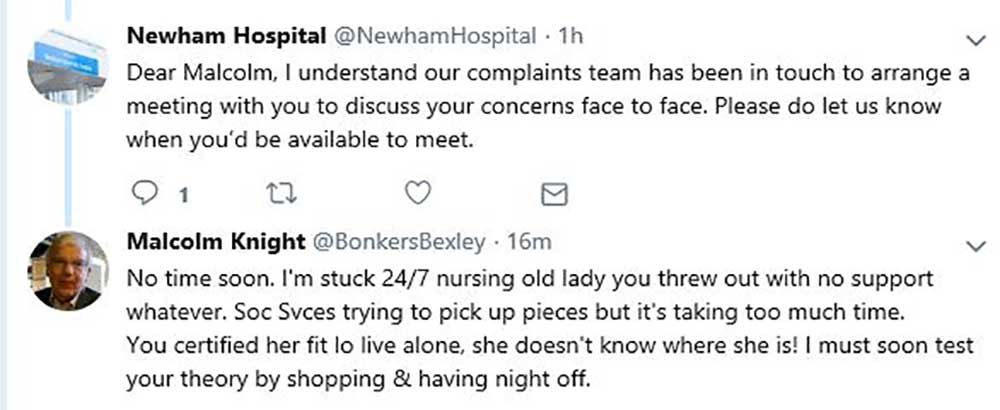1000x410 pixels.
Task: Open the chevron menu on Malcolm Knight's tweet
Action: pos(977,245)
